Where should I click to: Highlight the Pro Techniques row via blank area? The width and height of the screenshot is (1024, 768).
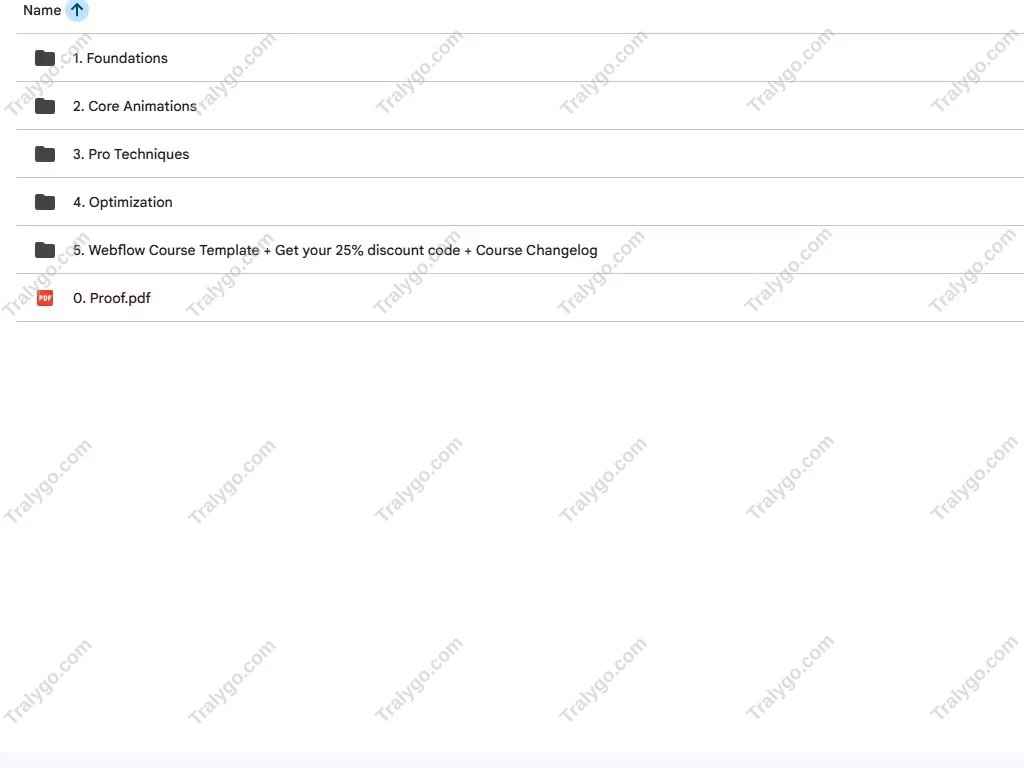pos(588,154)
